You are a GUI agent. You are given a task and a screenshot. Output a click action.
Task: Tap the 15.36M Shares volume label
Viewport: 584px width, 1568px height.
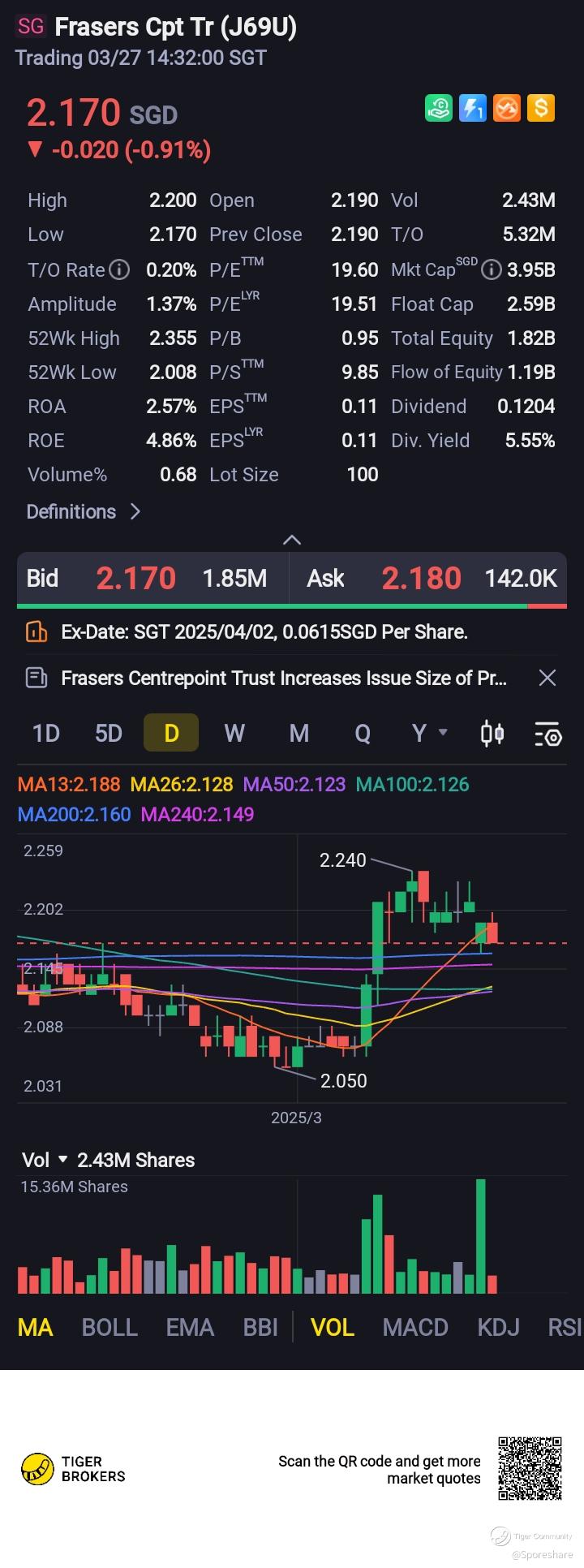pyautogui.click(x=74, y=1187)
